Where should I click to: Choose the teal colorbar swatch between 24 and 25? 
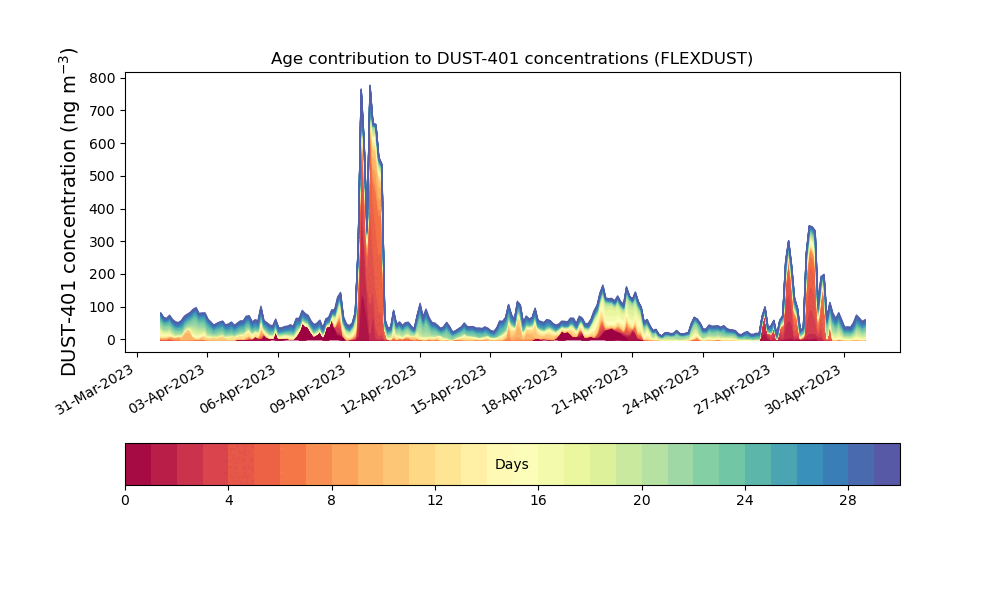(758, 465)
